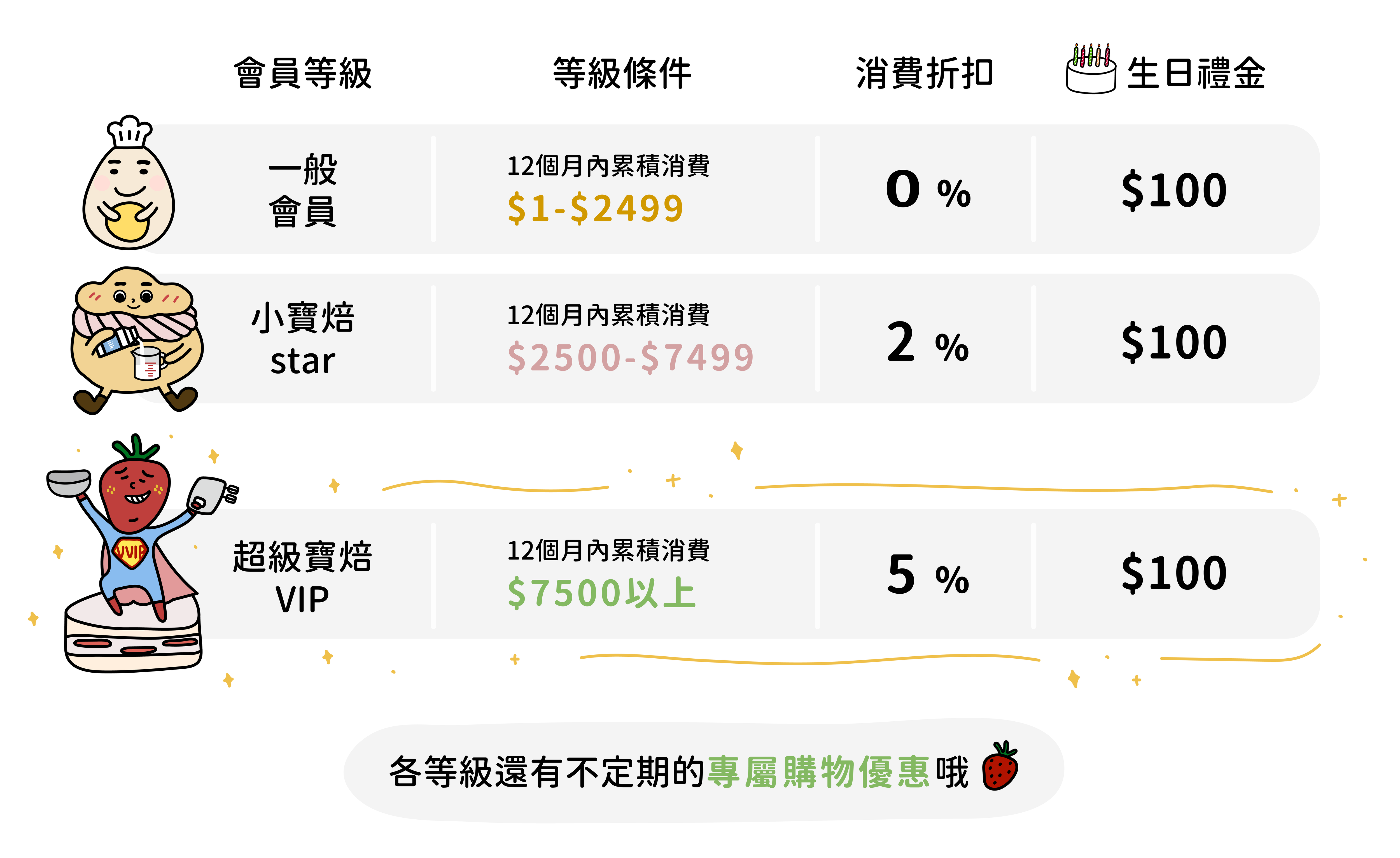Click the gray mixing bowl held by the strawberry
This screenshot has width=1400, height=858.
tap(69, 482)
